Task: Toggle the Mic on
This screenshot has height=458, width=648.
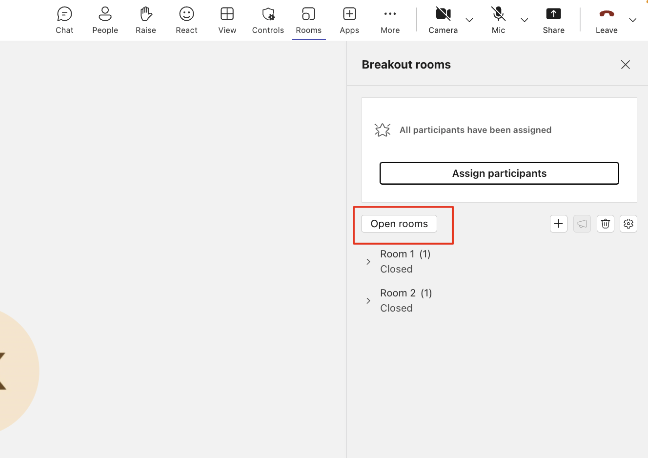Action: click(x=498, y=19)
